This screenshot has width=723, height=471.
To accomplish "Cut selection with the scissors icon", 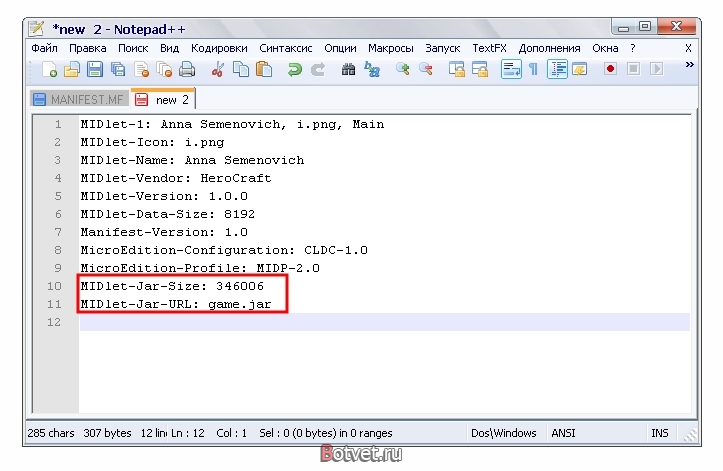I will [x=218, y=70].
